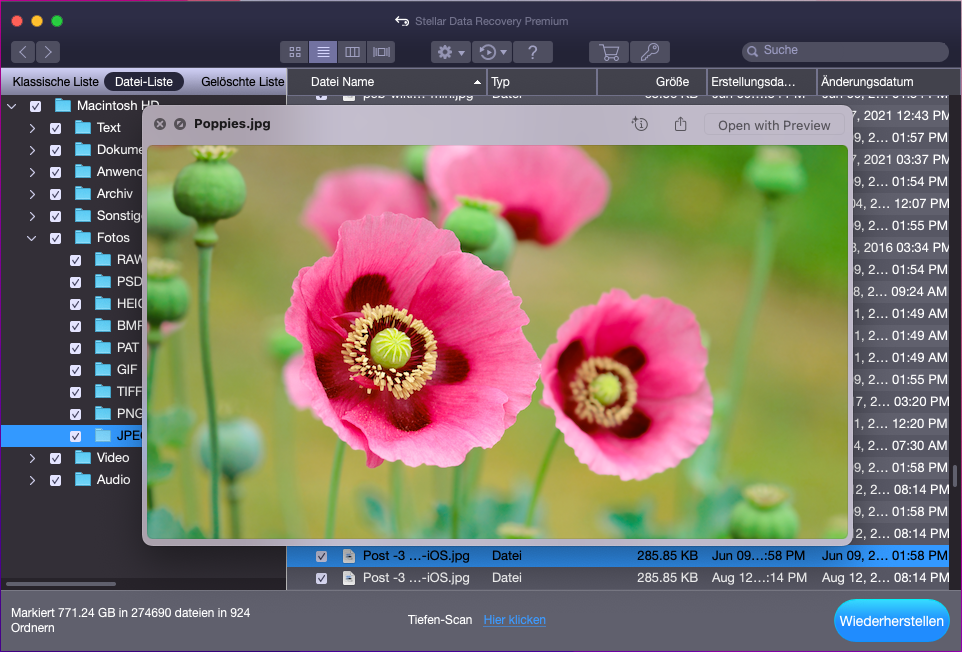
Task: Expand the Sonstige folder
Action: (x=32, y=217)
